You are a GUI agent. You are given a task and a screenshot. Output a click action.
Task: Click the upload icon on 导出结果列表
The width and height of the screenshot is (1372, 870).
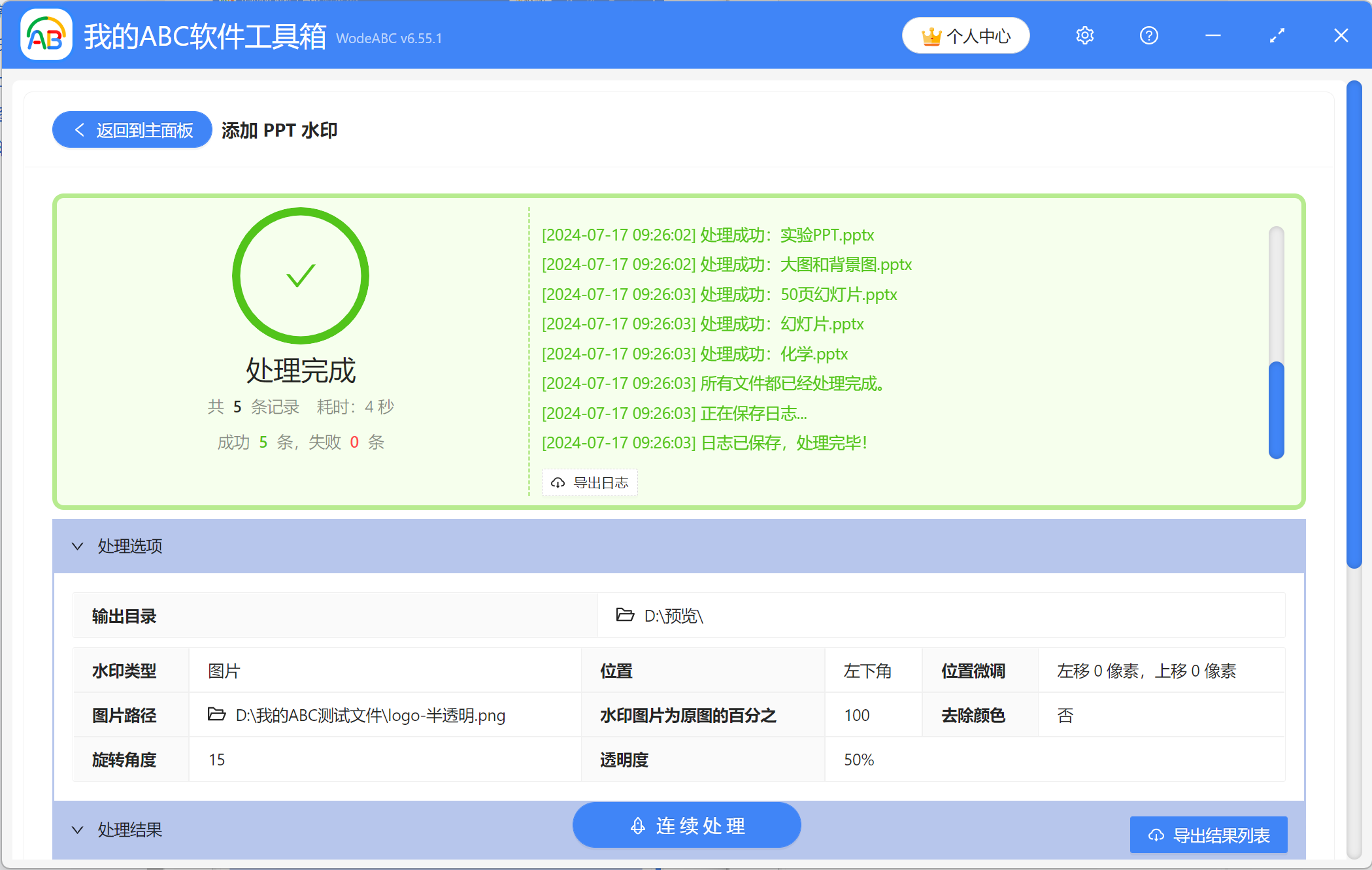tap(1156, 835)
